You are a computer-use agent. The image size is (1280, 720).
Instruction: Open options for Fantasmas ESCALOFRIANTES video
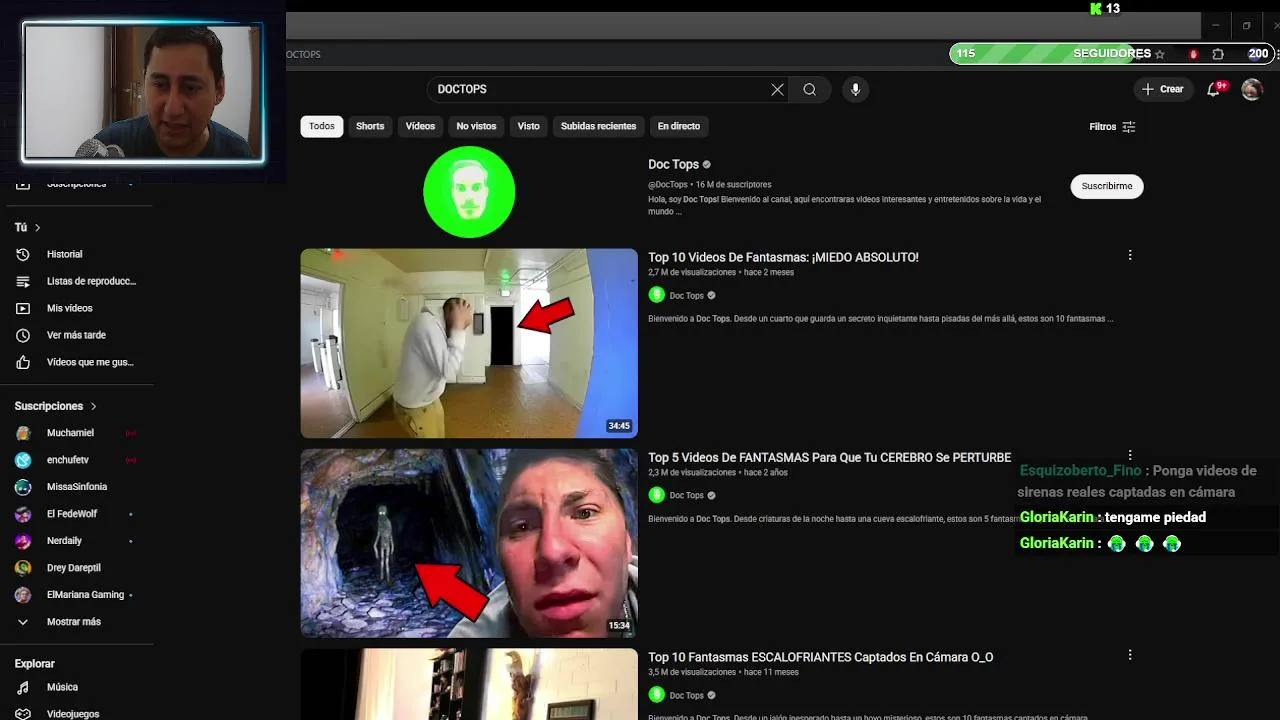(1130, 656)
